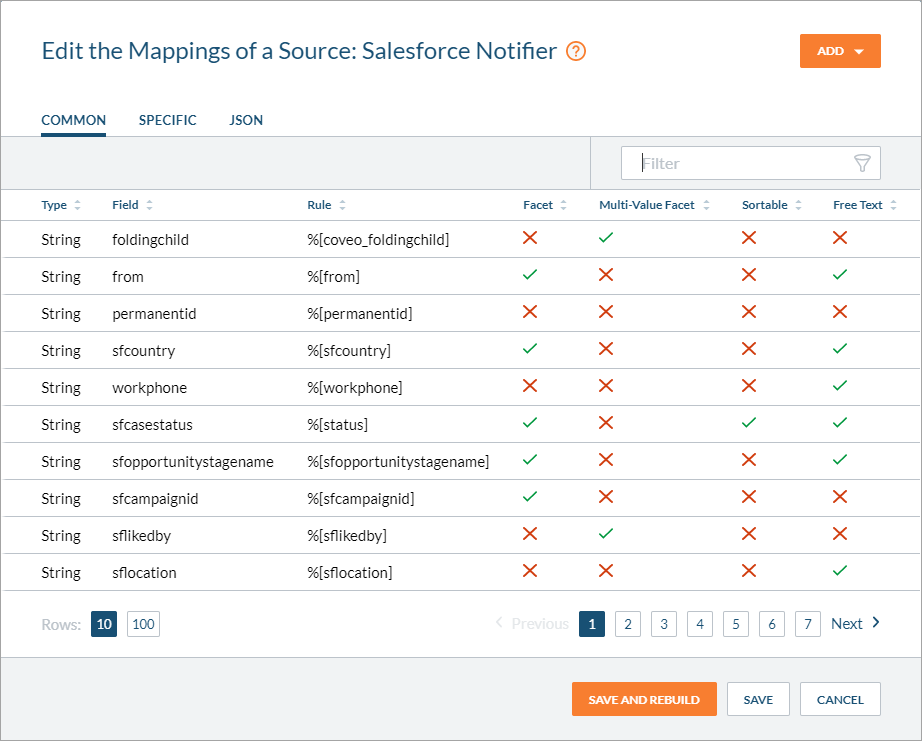This screenshot has height=741, width=922.
Task: Click Free Text checkmark for sflocation row
Action: [x=840, y=570]
